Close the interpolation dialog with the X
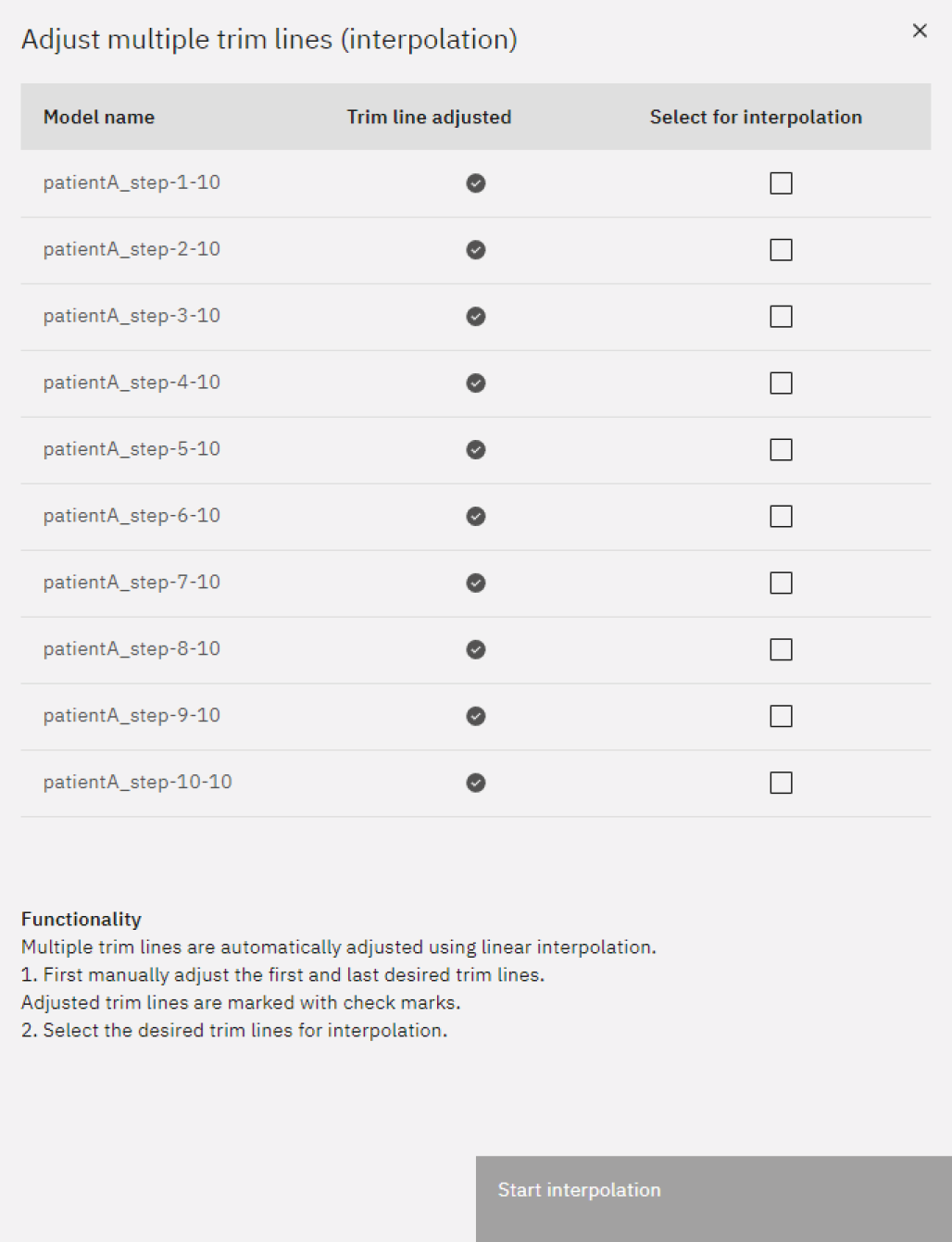The image size is (952, 1242). point(920,31)
